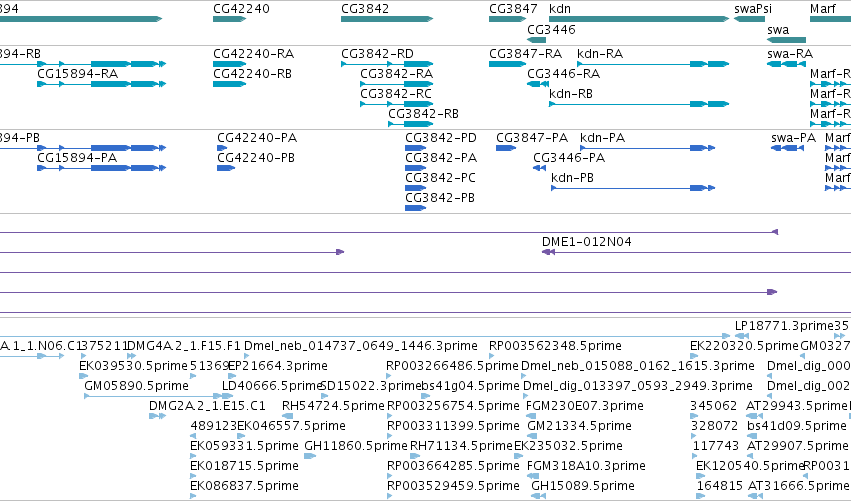Open protein CG3842-PD

[x=441, y=138]
